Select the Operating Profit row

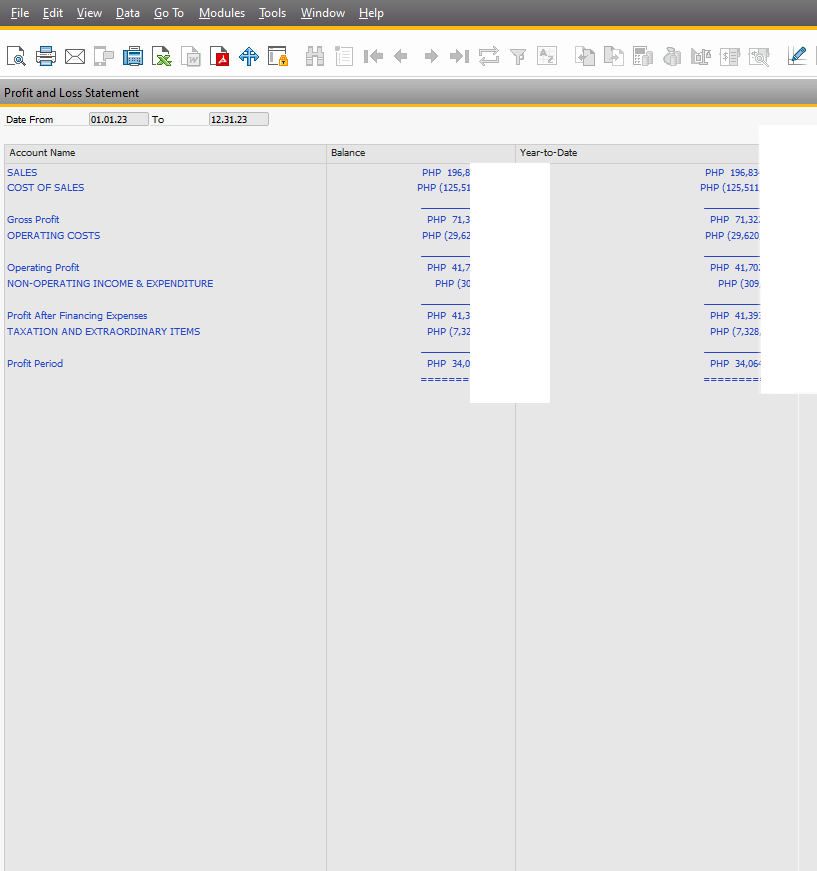tap(43, 268)
